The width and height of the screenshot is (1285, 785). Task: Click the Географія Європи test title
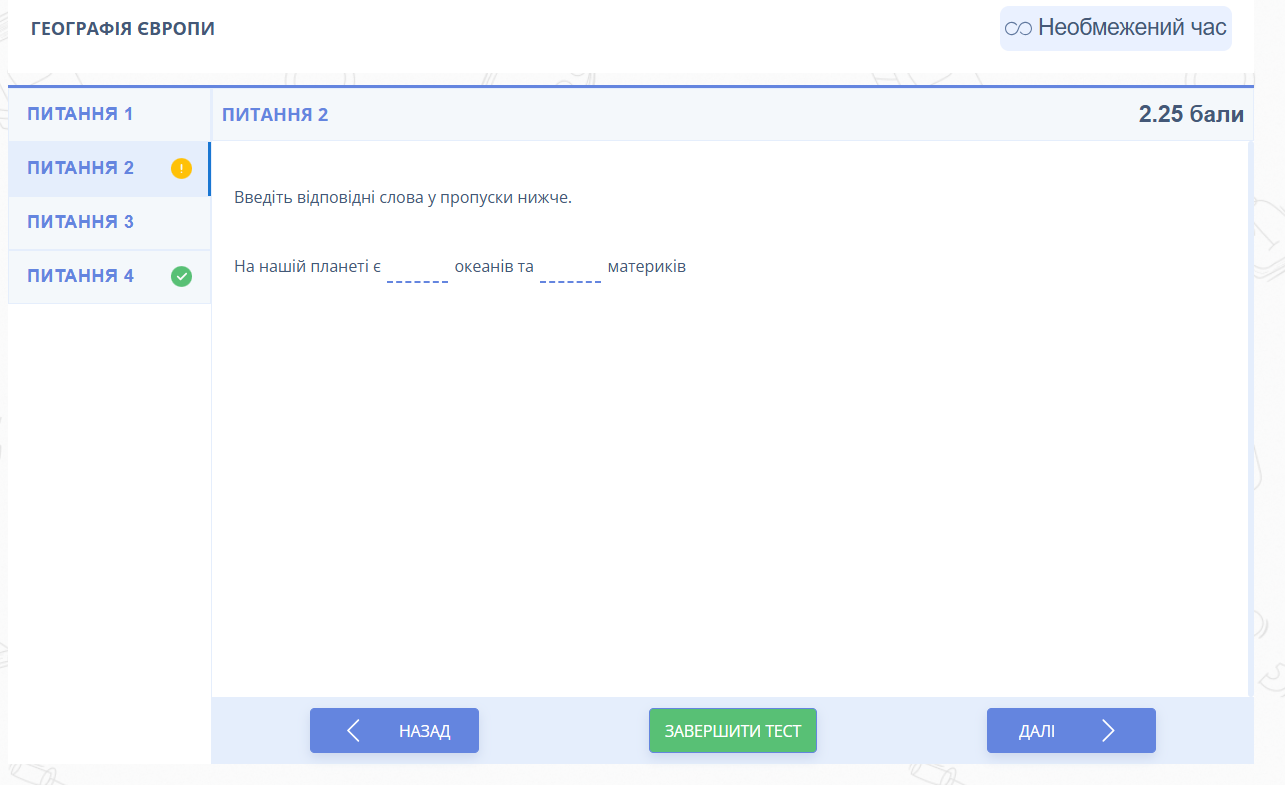point(123,28)
